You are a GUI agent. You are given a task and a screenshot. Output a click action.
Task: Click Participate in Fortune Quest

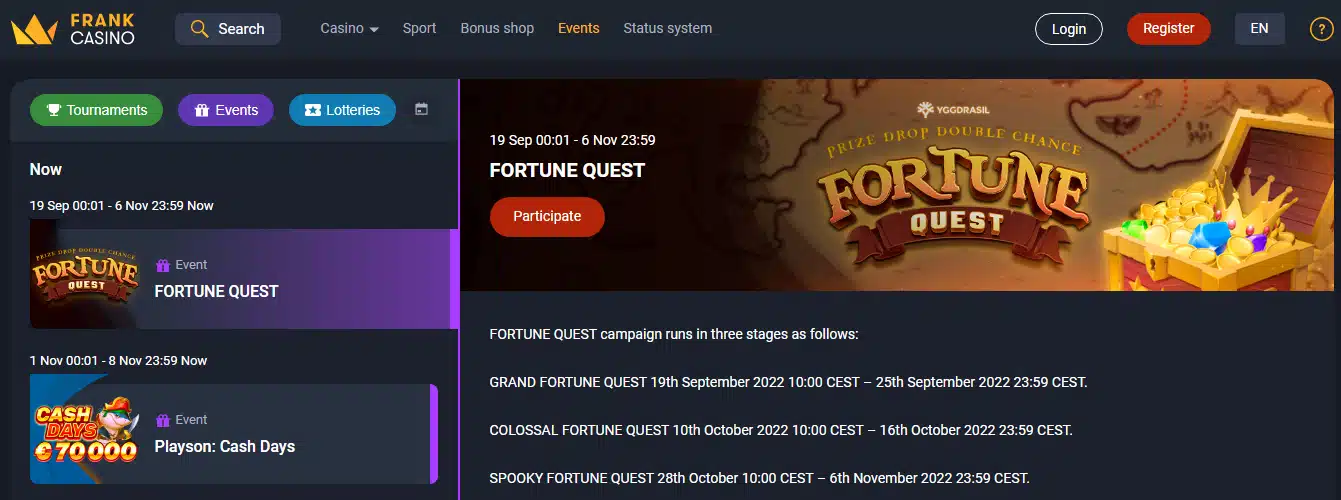click(547, 216)
